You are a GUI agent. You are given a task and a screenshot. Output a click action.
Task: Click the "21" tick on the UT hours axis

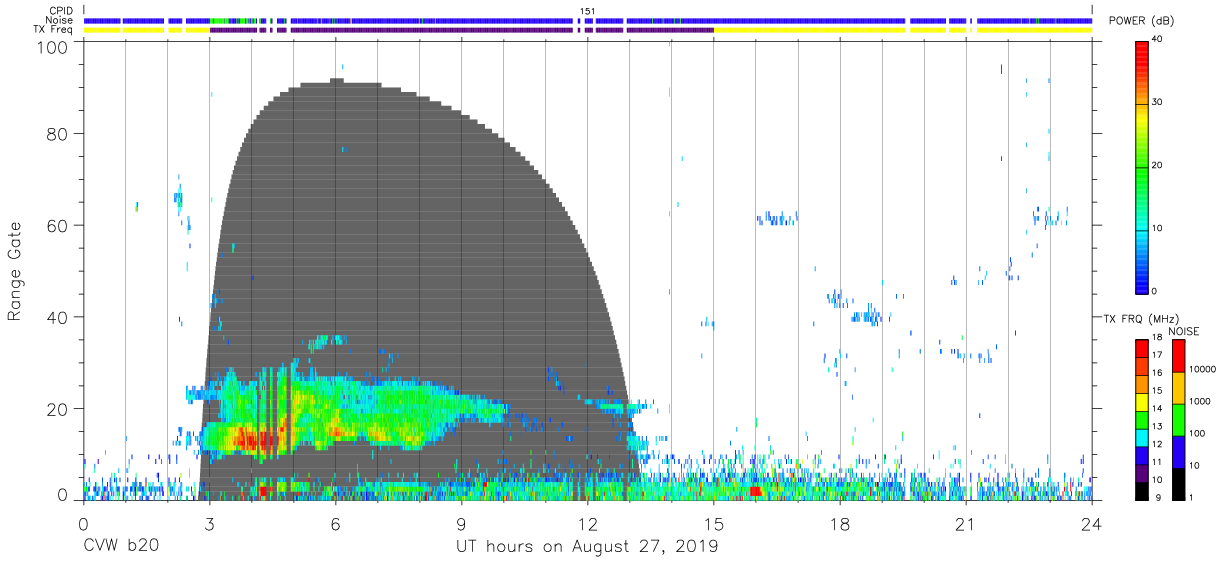coord(965,524)
